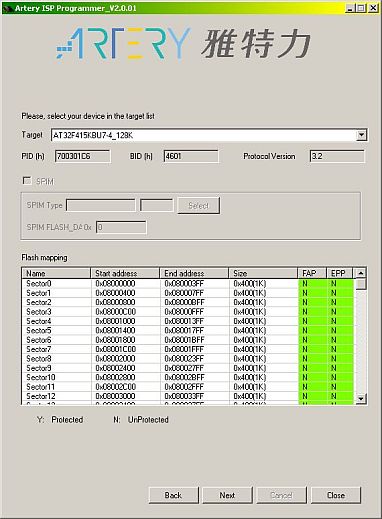Select the Sector2 row name
382x519 pixels.
coord(39,302)
